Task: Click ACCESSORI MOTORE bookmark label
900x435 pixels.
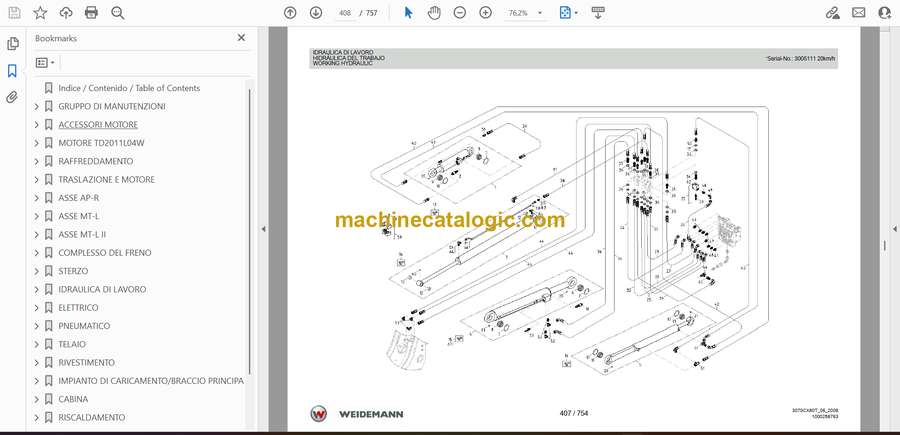Action: click(x=98, y=125)
